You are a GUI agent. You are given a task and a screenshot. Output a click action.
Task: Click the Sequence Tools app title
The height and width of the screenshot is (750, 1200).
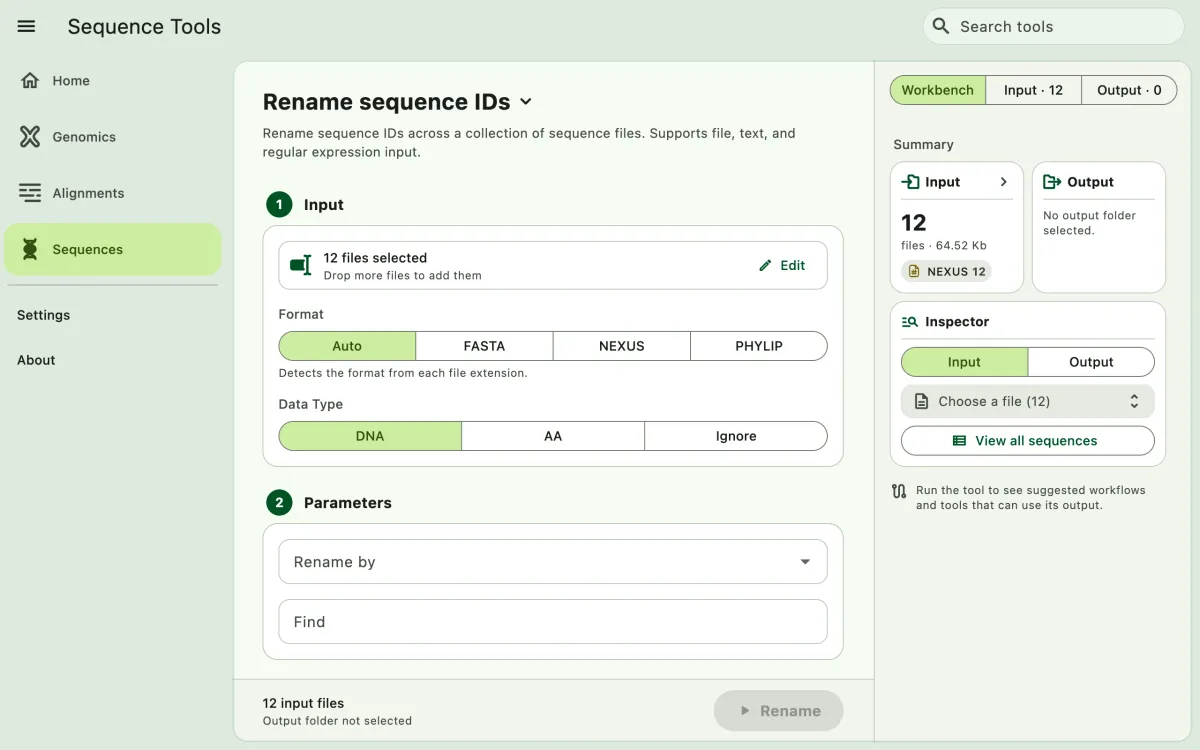click(x=144, y=27)
